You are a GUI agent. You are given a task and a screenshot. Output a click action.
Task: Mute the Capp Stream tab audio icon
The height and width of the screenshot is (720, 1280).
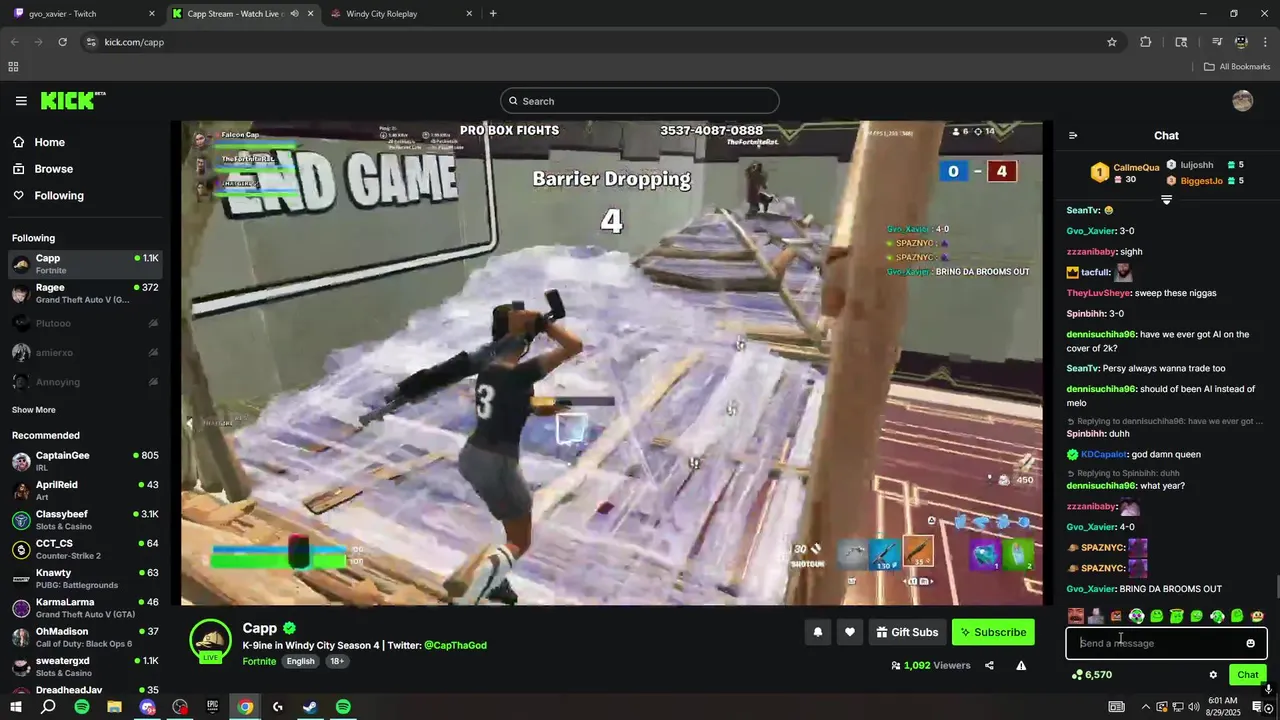click(294, 14)
